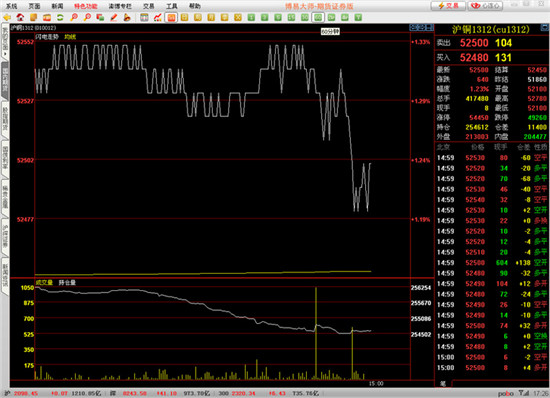Screen dimensions: 550x398
Task: Click the 交易 lightning trade button
Action: tap(448, 6)
